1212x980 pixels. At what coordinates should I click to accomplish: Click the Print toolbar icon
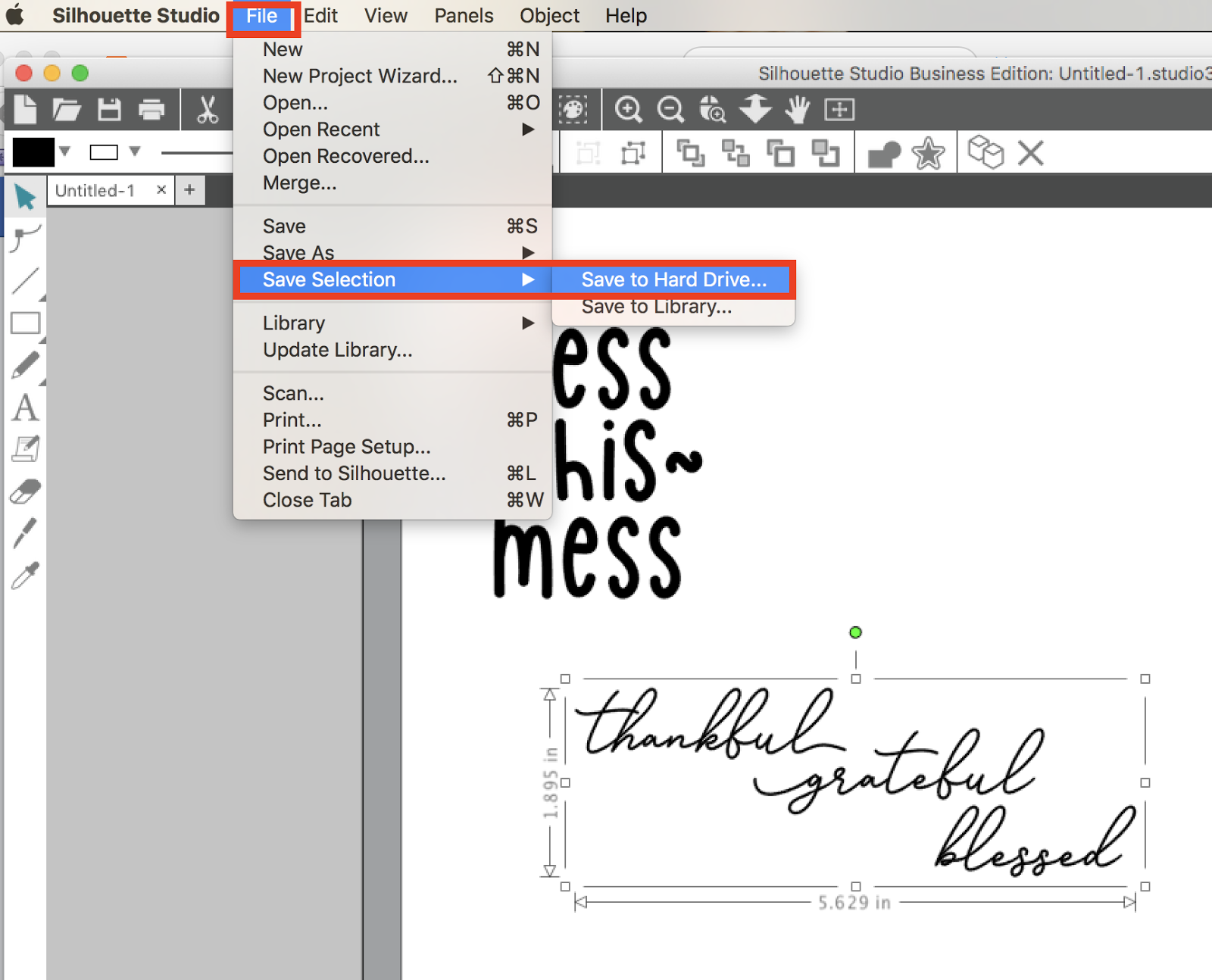click(152, 110)
